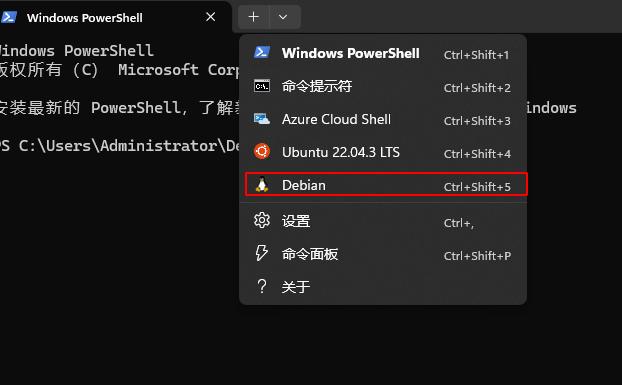Open 命令面板 menu item
This screenshot has width=622, height=385.
click(x=383, y=254)
